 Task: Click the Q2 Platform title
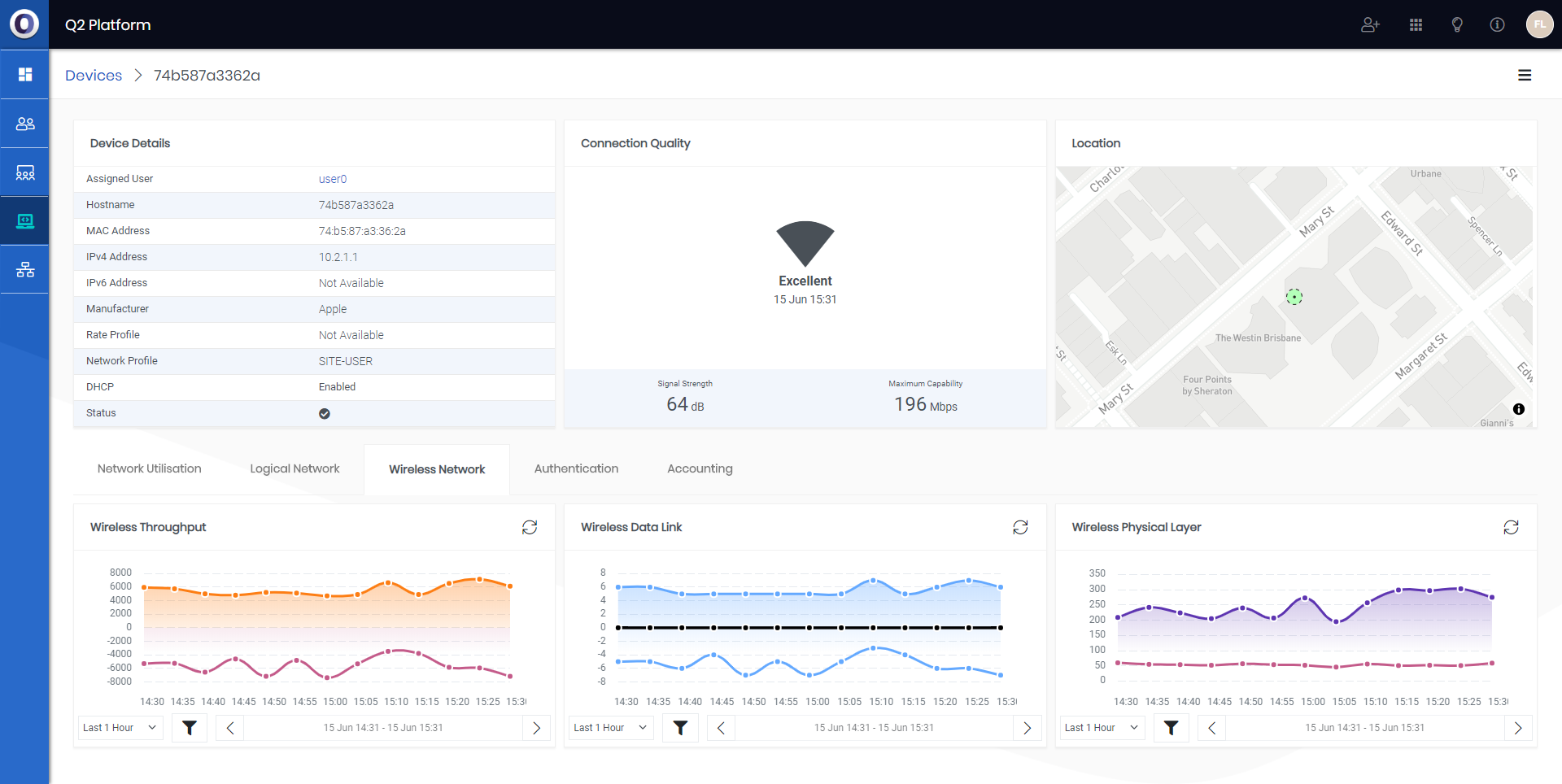point(108,25)
